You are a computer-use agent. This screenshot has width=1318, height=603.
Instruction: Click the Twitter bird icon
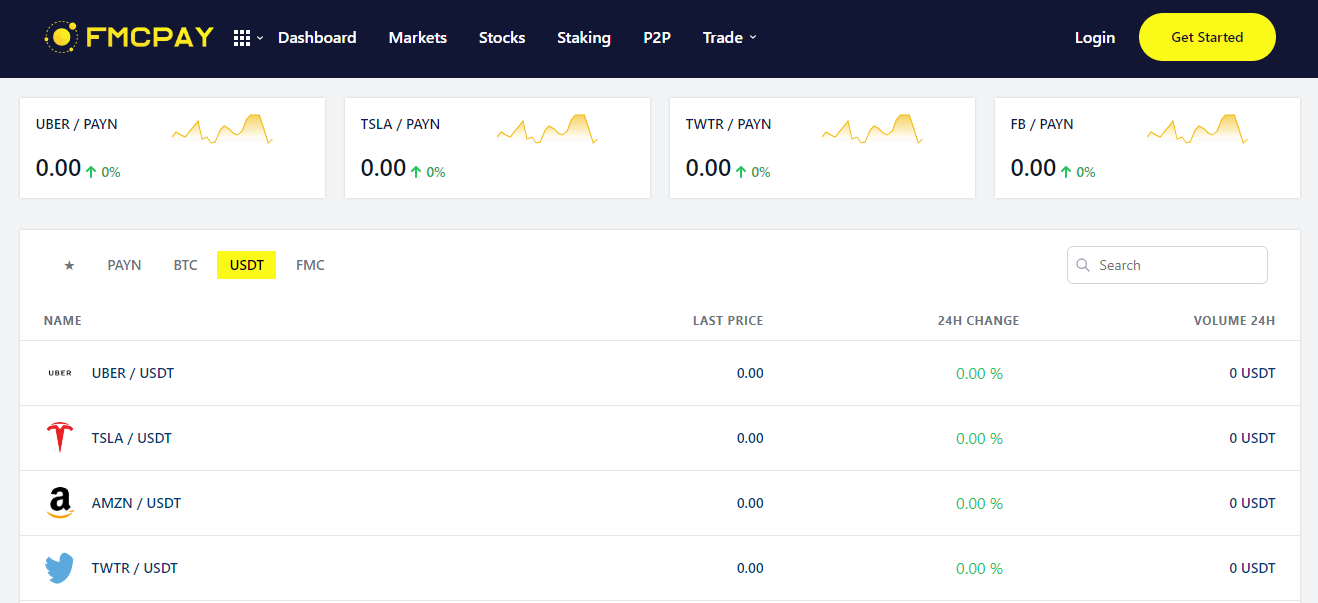tap(60, 568)
